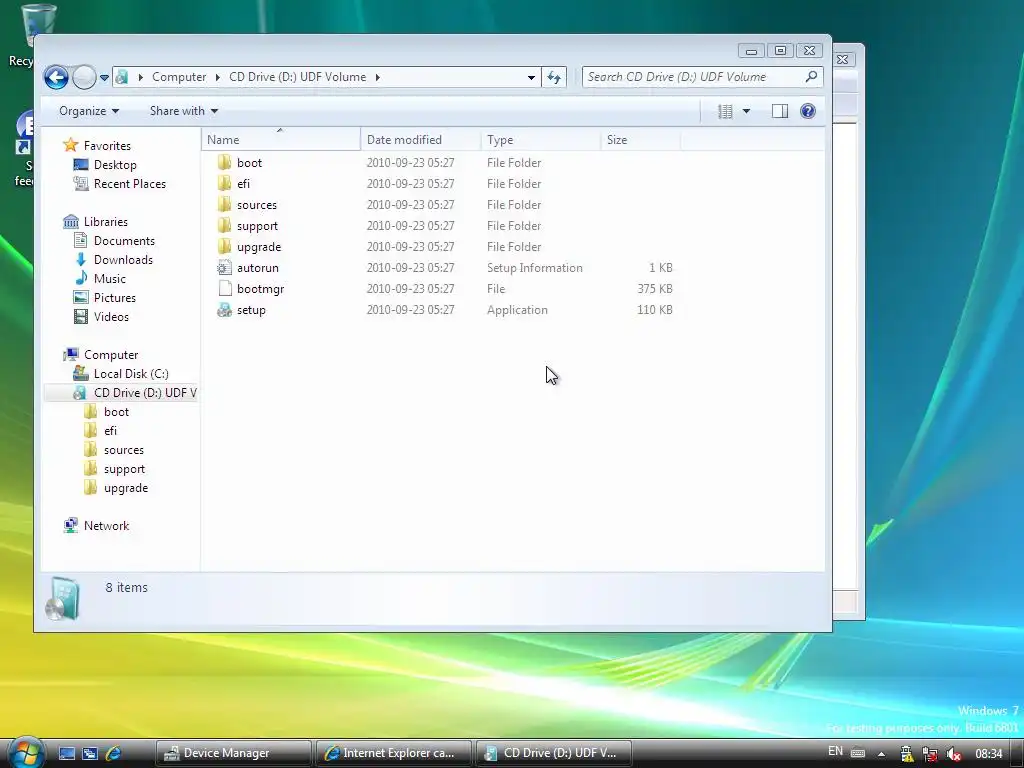1024x768 pixels.
Task: Select Computer in the navigation pane
Action: (x=111, y=355)
